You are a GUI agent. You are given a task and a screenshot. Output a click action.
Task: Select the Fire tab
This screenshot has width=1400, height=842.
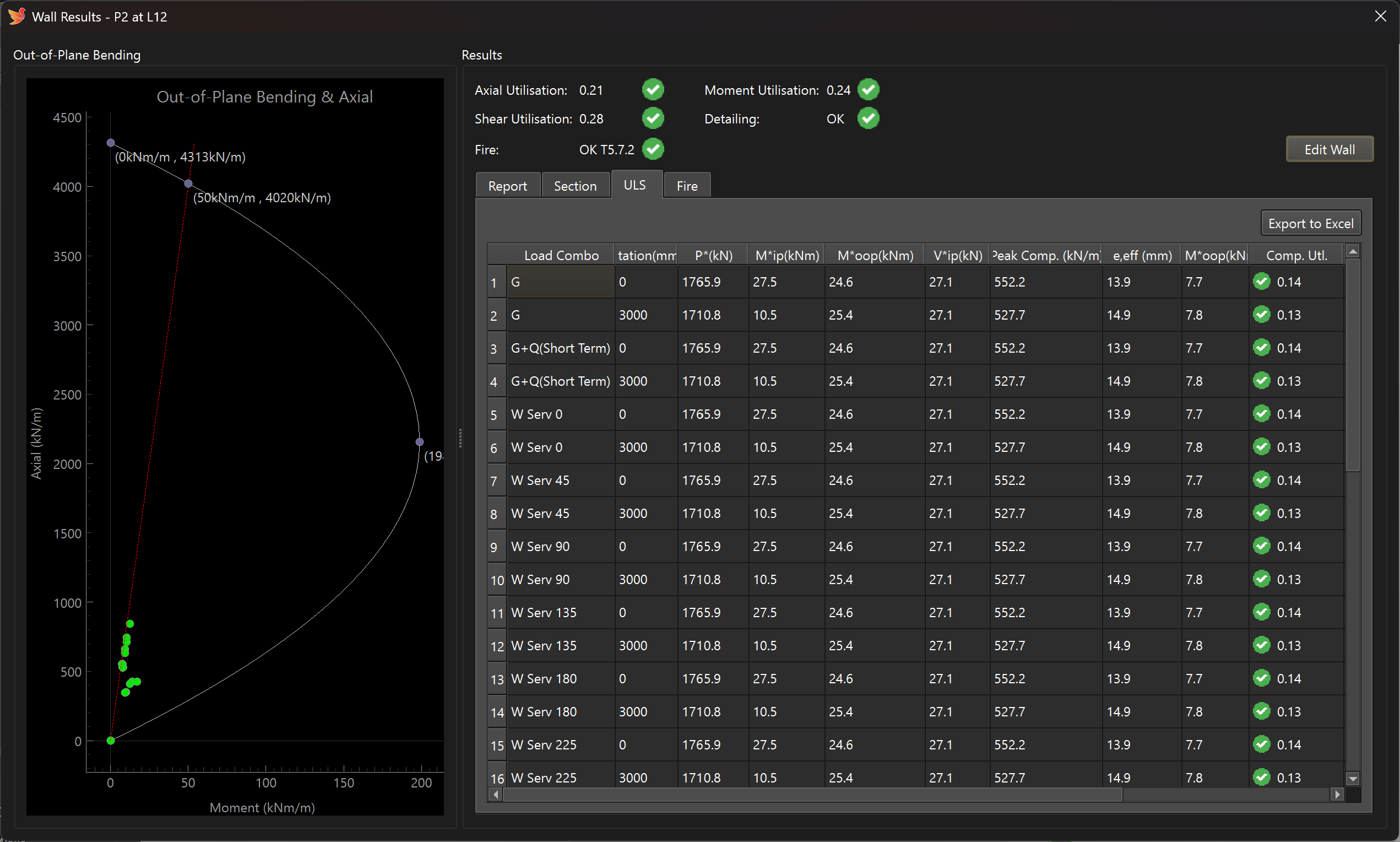(686, 185)
